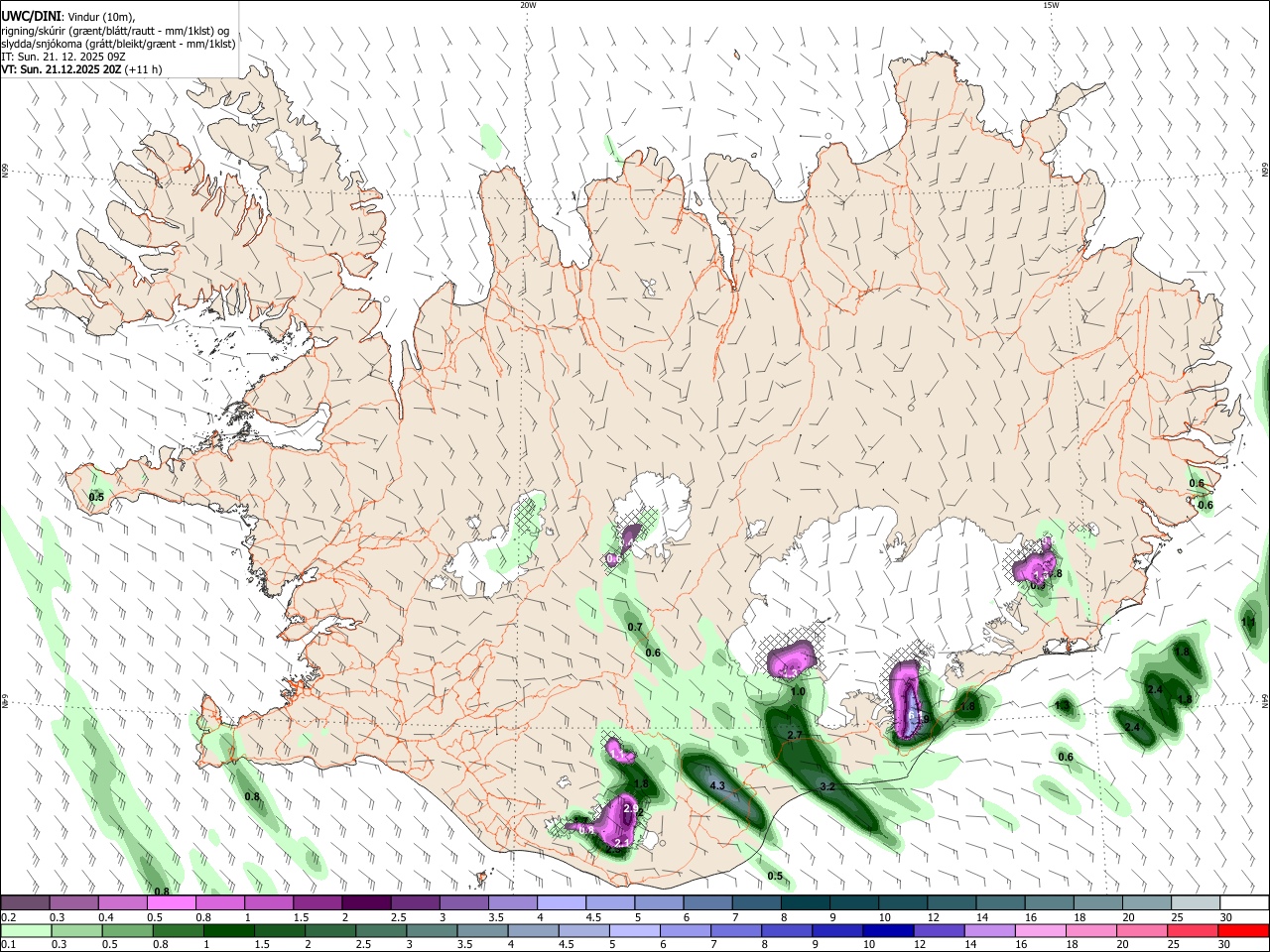
Task: Click the 1.6 value on the southeast coast
Action: [967, 706]
